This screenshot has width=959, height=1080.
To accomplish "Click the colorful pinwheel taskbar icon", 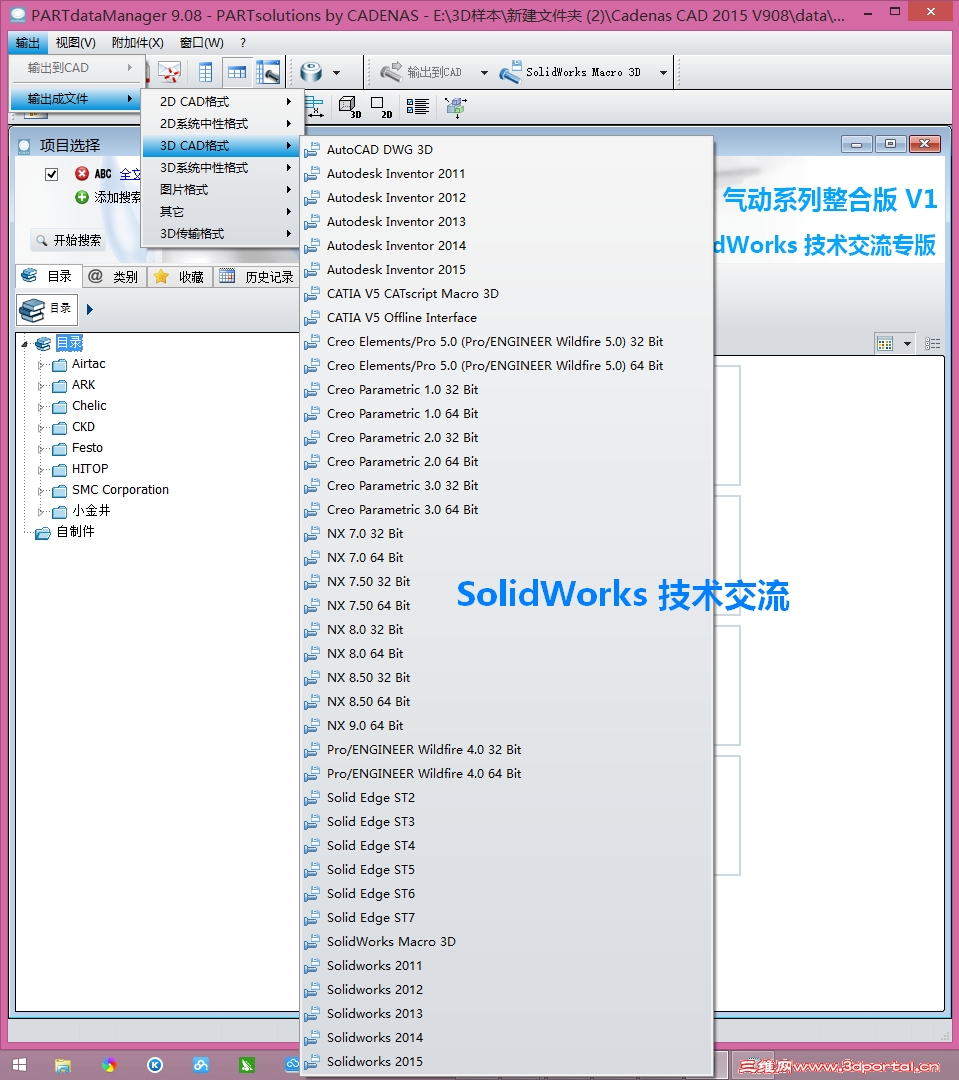I will tap(109, 1065).
